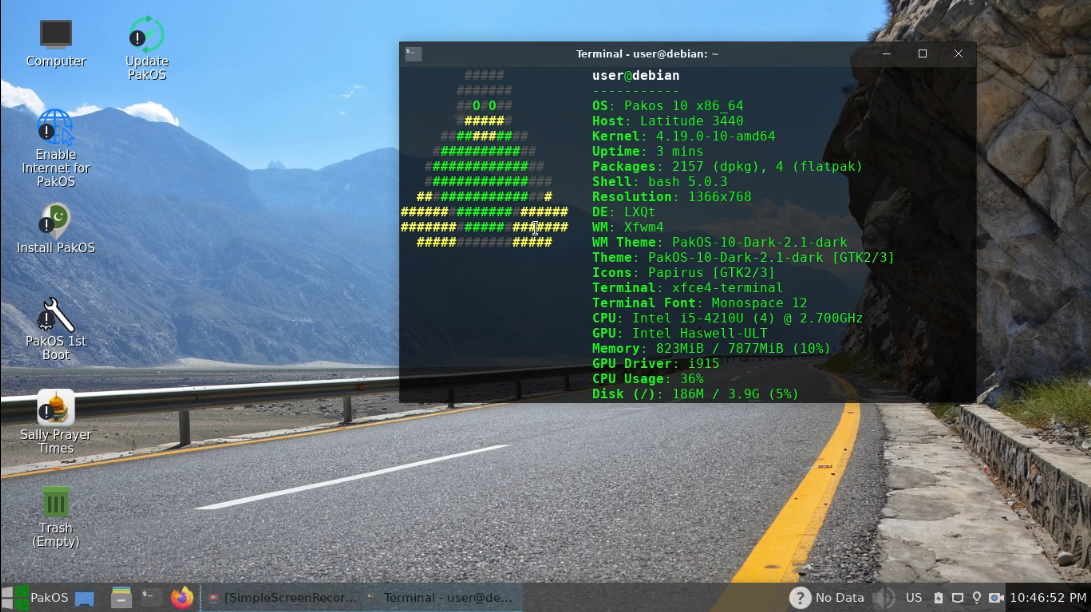Click the screen recorder camera tray icon

(x=996, y=597)
